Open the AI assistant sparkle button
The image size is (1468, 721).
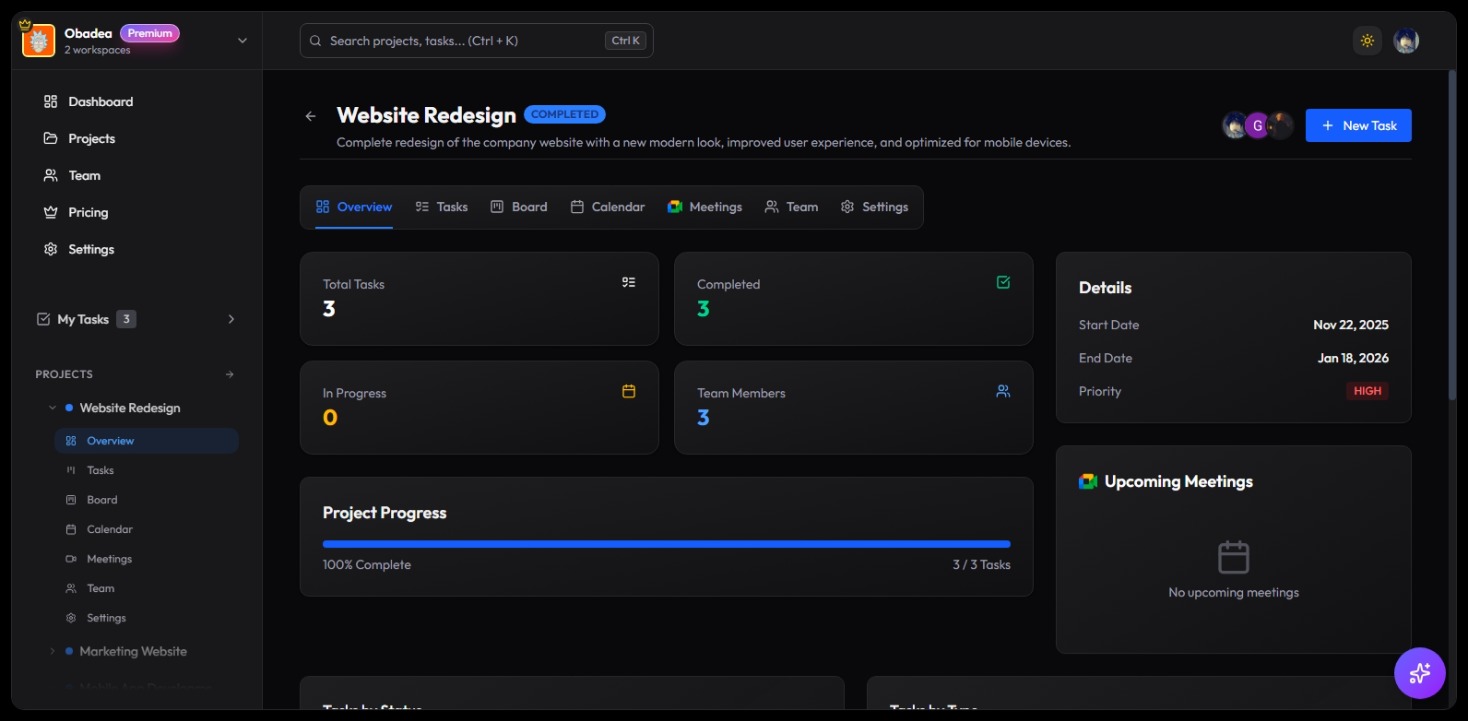pyautogui.click(x=1419, y=673)
